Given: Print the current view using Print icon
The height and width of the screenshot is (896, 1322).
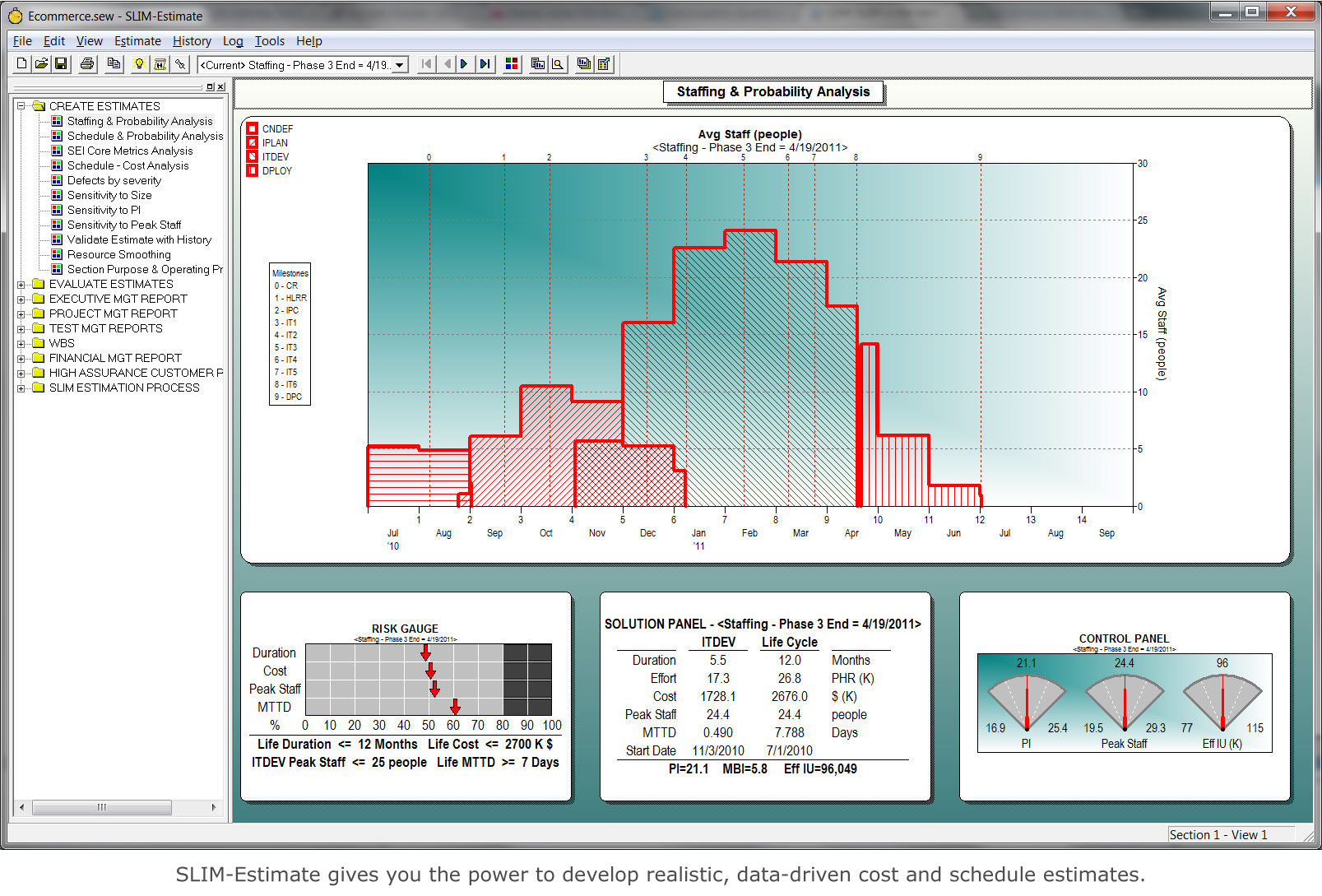Looking at the screenshot, I should click(86, 63).
